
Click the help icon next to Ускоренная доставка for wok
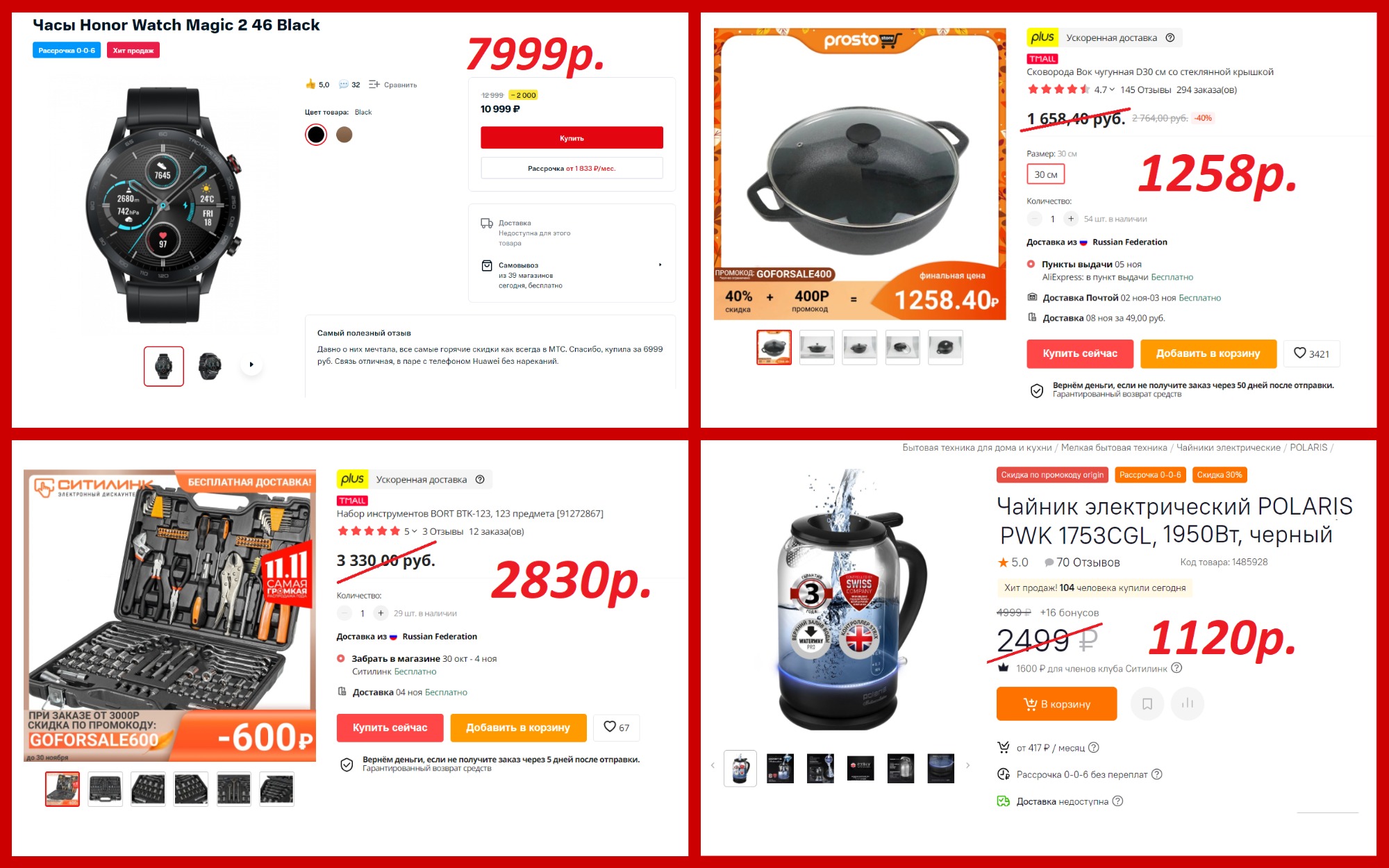1170,37
